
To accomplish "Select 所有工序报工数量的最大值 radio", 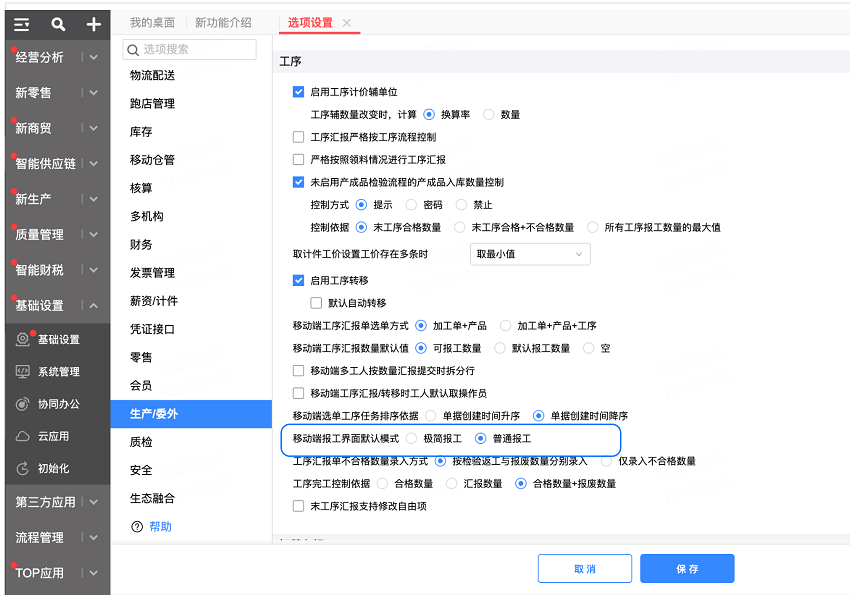I will click(593, 228).
